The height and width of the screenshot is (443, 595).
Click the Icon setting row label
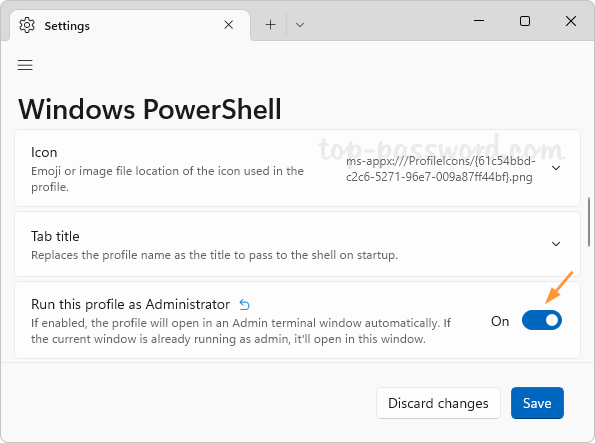(x=44, y=153)
